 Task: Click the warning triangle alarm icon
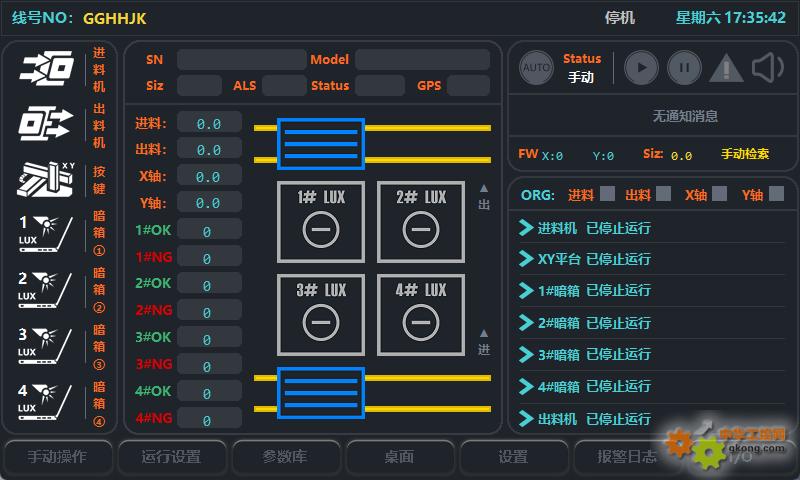pyautogui.click(x=727, y=67)
